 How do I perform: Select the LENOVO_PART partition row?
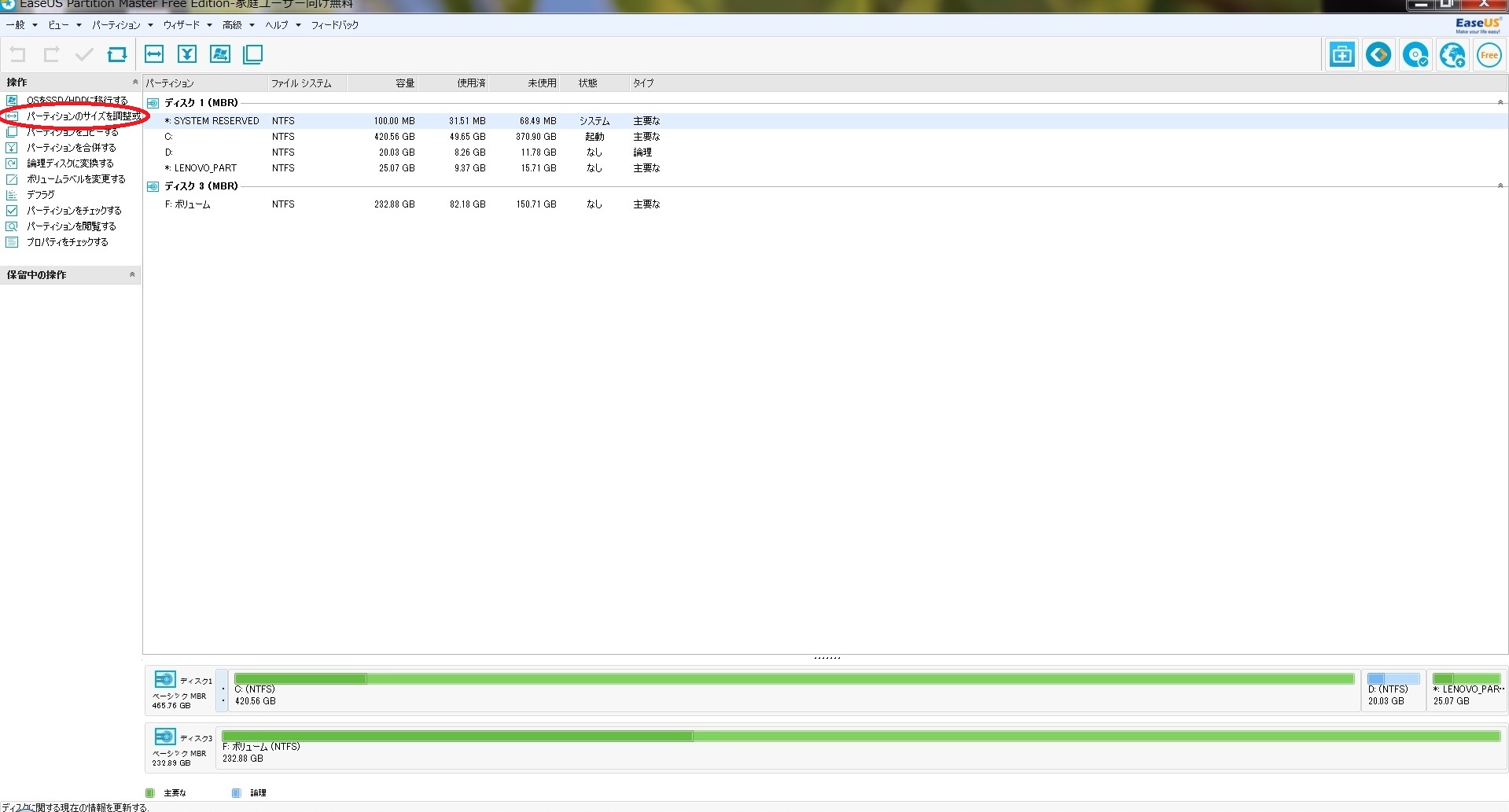coord(826,168)
